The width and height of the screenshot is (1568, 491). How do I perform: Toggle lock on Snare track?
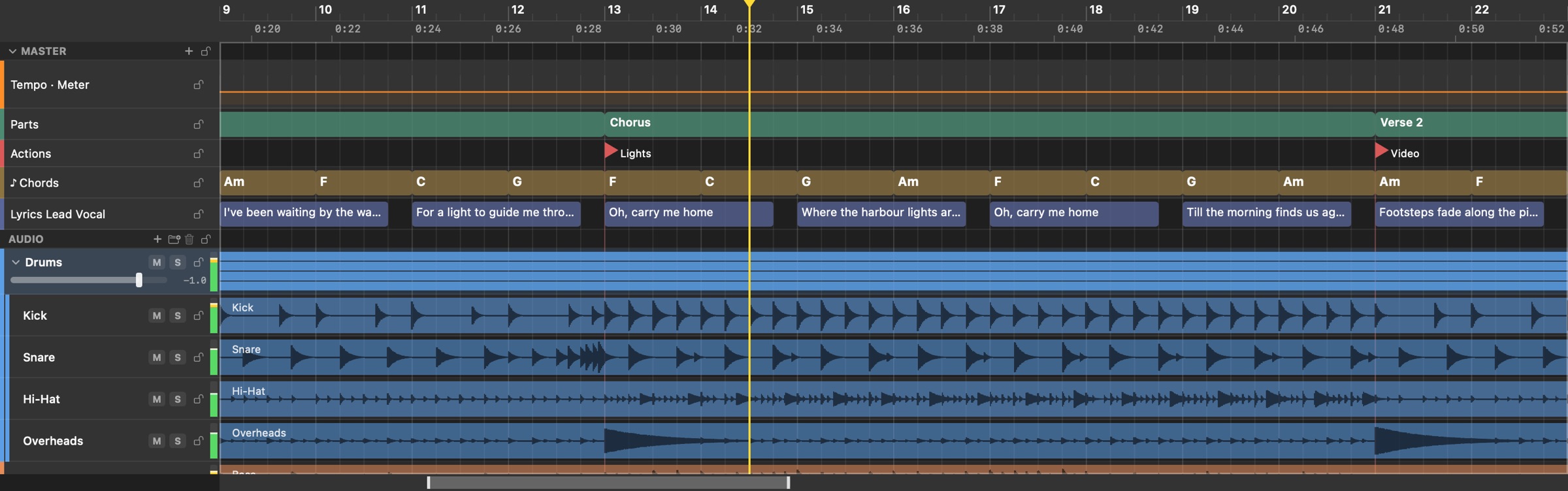click(x=199, y=357)
